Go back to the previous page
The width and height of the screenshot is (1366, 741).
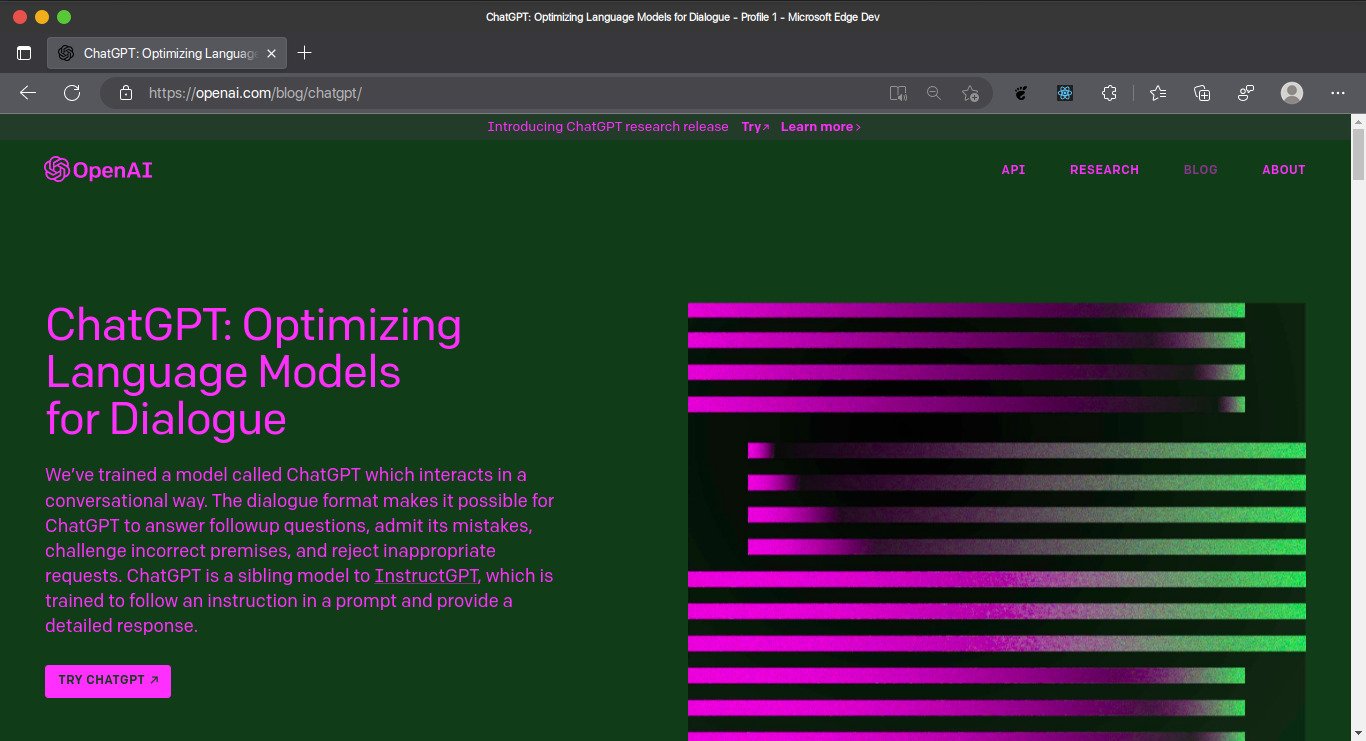28,93
